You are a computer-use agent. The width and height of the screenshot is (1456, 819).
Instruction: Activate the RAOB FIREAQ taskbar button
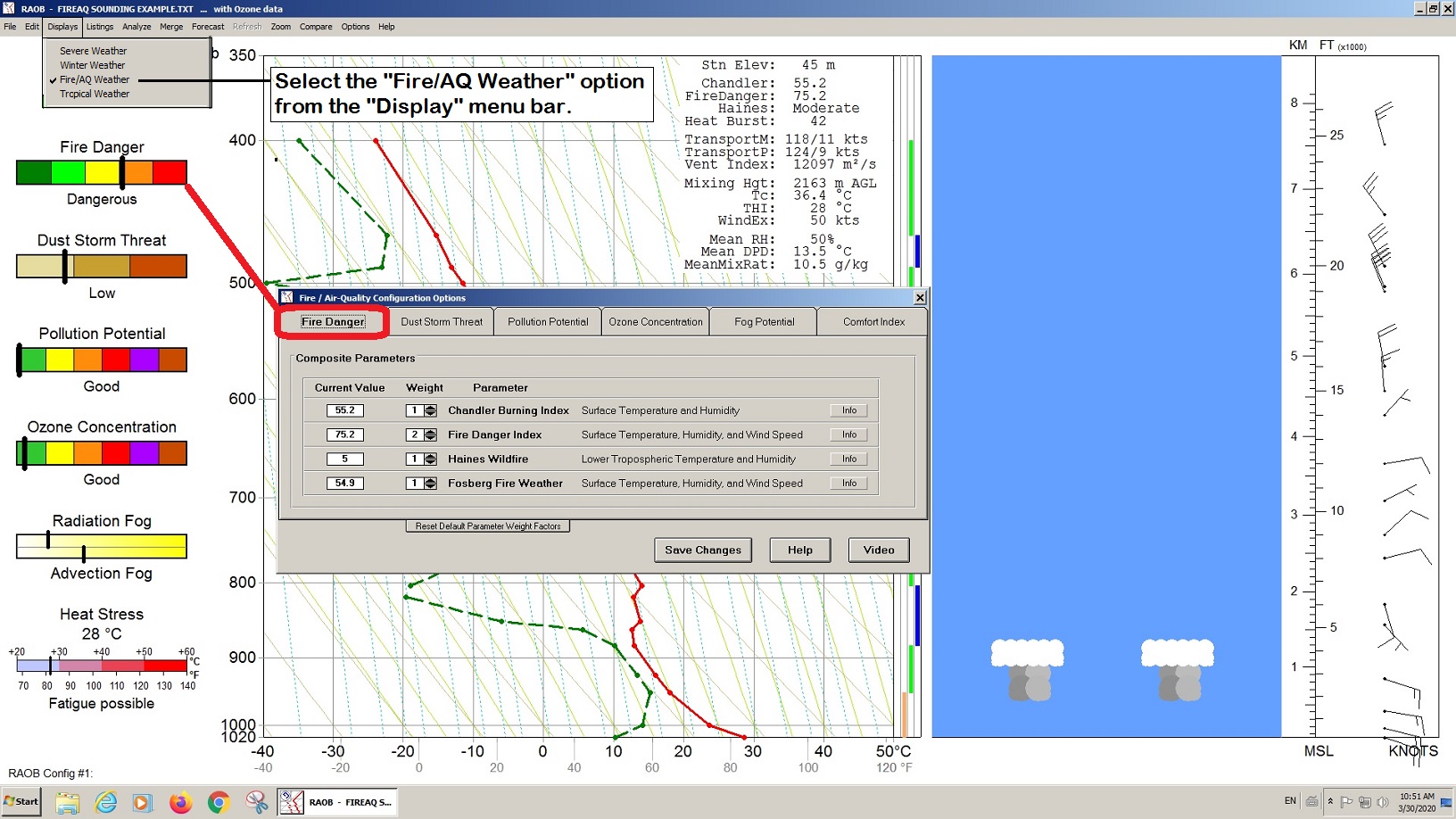pyautogui.click(x=336, y=802)
